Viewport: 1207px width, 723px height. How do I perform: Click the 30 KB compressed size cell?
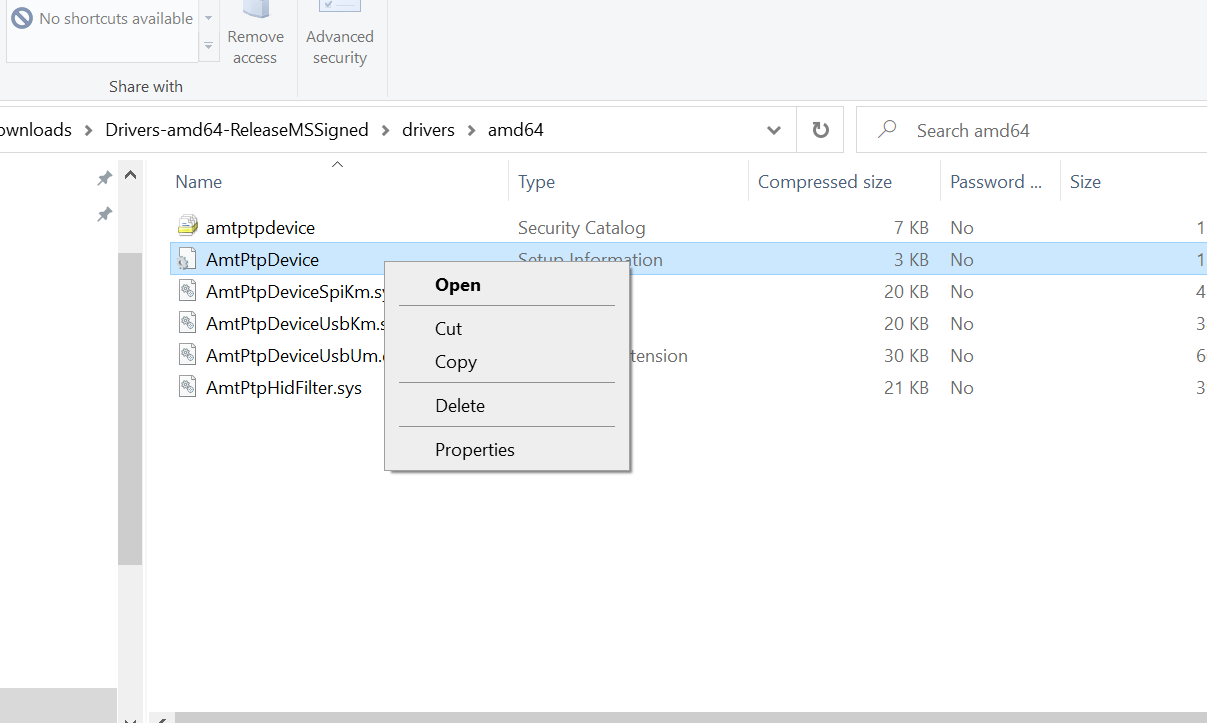[906, 356]
